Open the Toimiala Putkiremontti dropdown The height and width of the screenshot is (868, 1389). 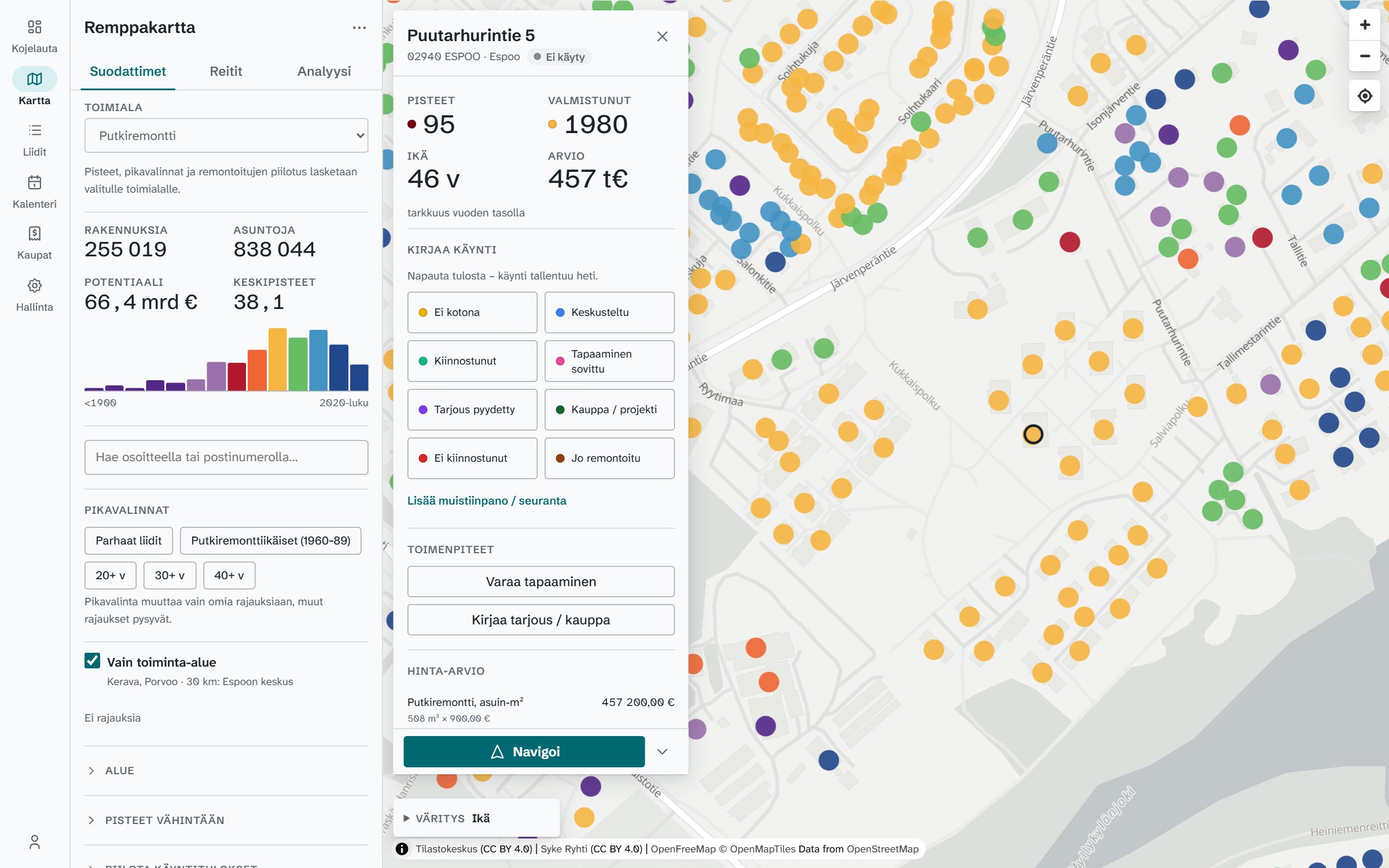(x=226, y=135)
